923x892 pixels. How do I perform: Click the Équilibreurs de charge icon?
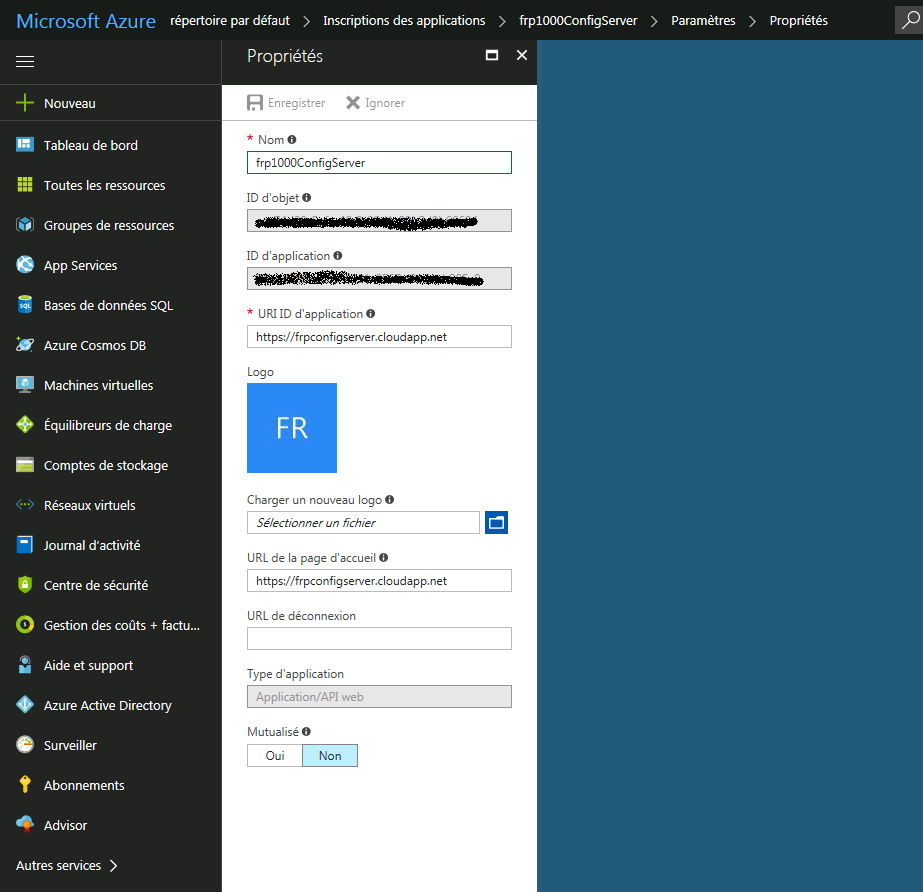pyautogui.click(x=25, y=425)
